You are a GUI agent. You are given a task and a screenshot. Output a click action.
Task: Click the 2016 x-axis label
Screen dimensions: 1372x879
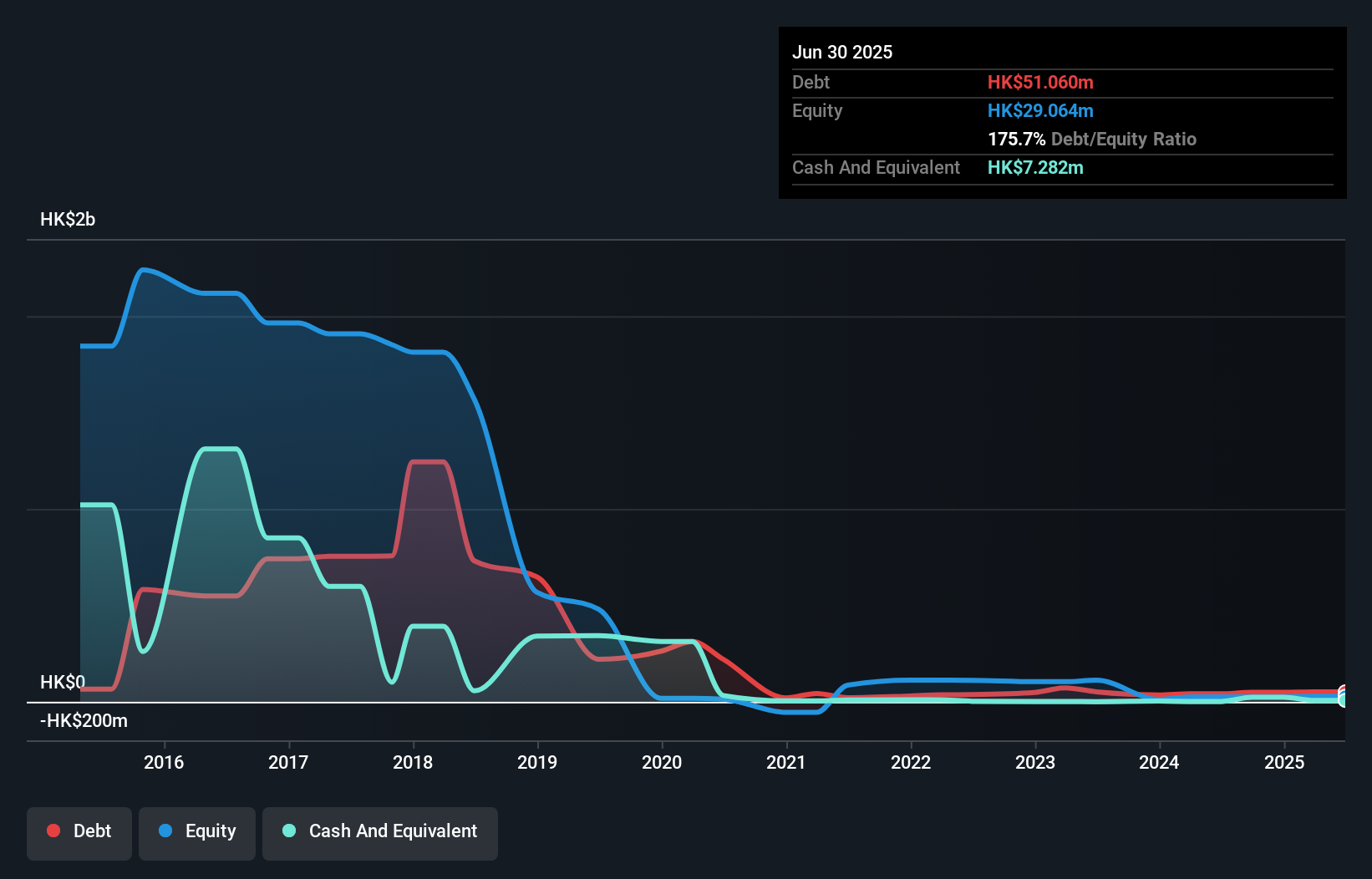[164, 762]
